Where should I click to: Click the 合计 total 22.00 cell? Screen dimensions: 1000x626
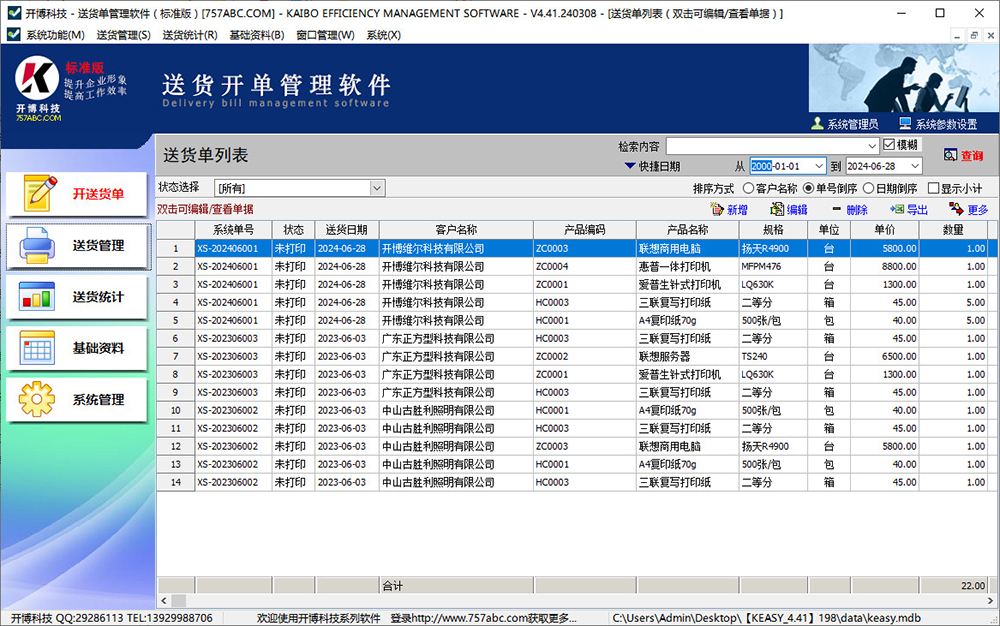[x=953, y=585]
